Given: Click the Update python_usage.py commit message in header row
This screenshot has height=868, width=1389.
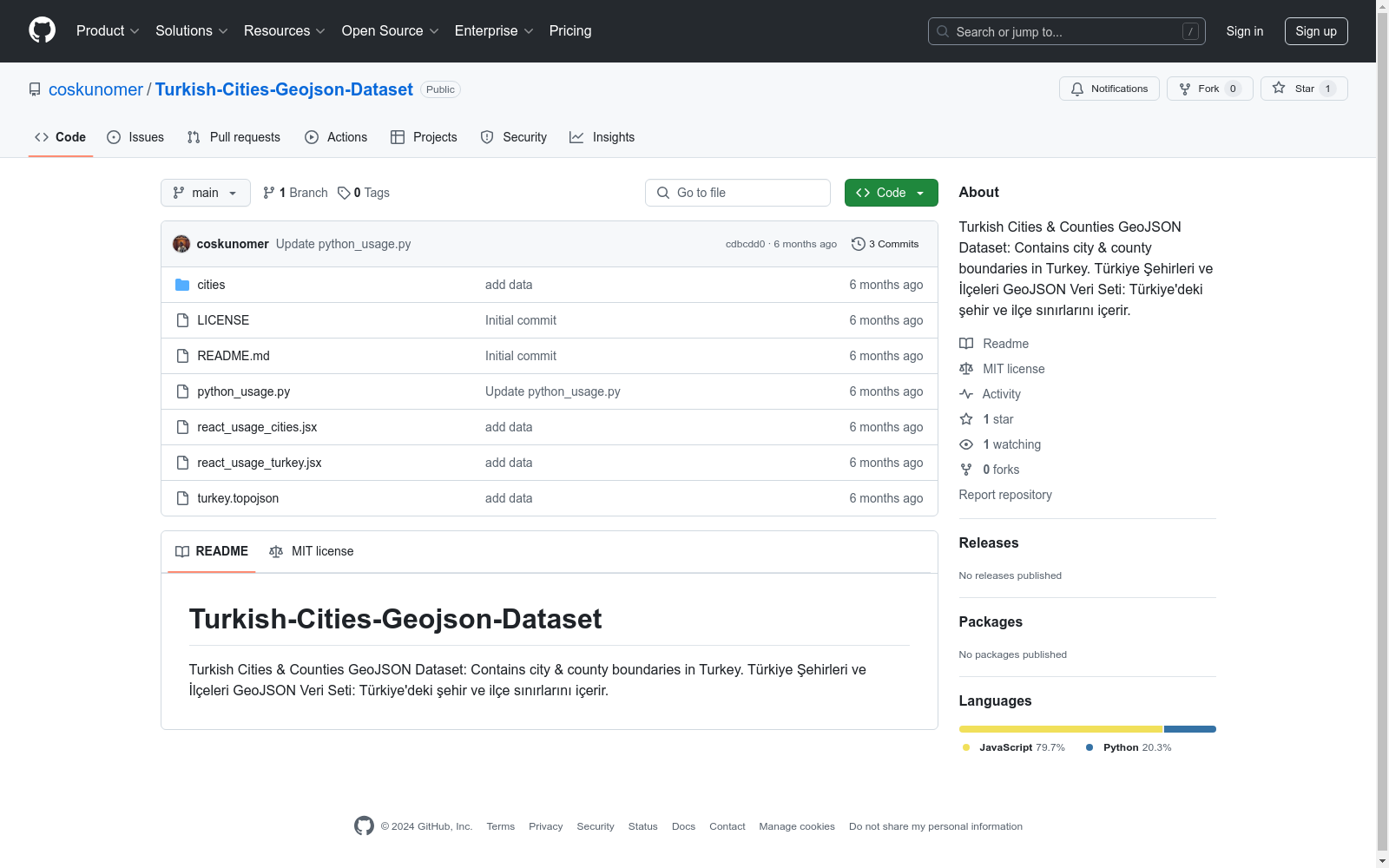Looking at the screenshot, I should click(x=344, y=244).
